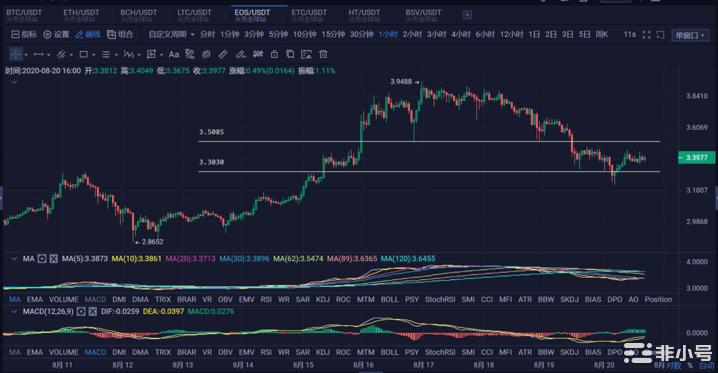Screen dimensions: 718x373
Task: Toggle the 画线 drawing mode button
Action: tap(88, 34)
